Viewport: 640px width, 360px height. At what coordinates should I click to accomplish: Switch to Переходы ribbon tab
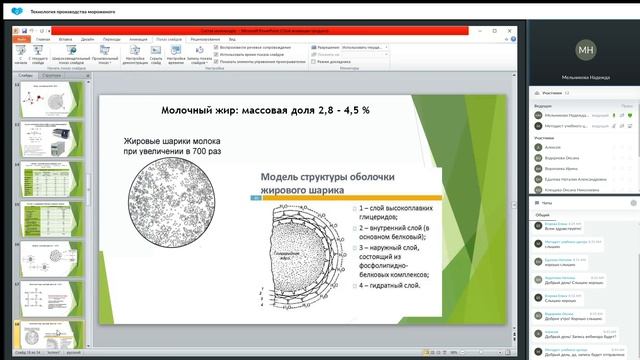[x=111, y=39]
